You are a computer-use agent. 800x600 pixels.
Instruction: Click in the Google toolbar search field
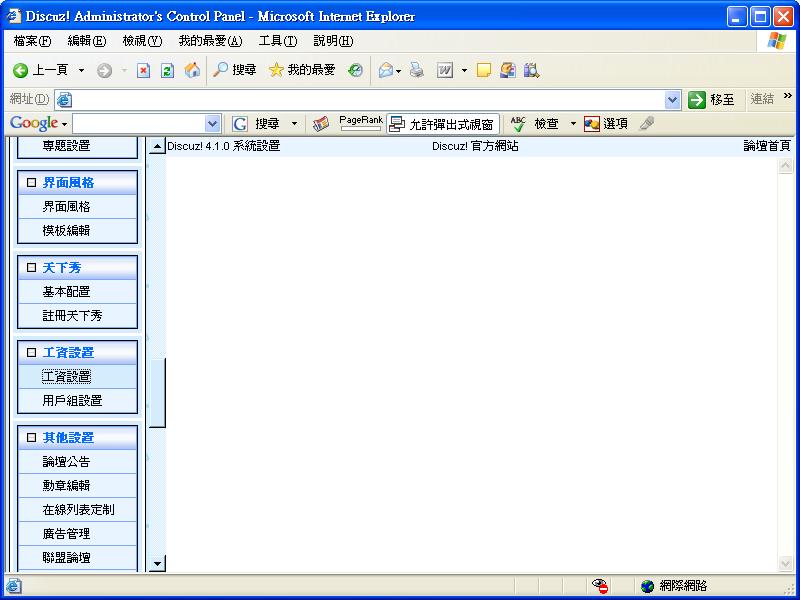point(139,123)
